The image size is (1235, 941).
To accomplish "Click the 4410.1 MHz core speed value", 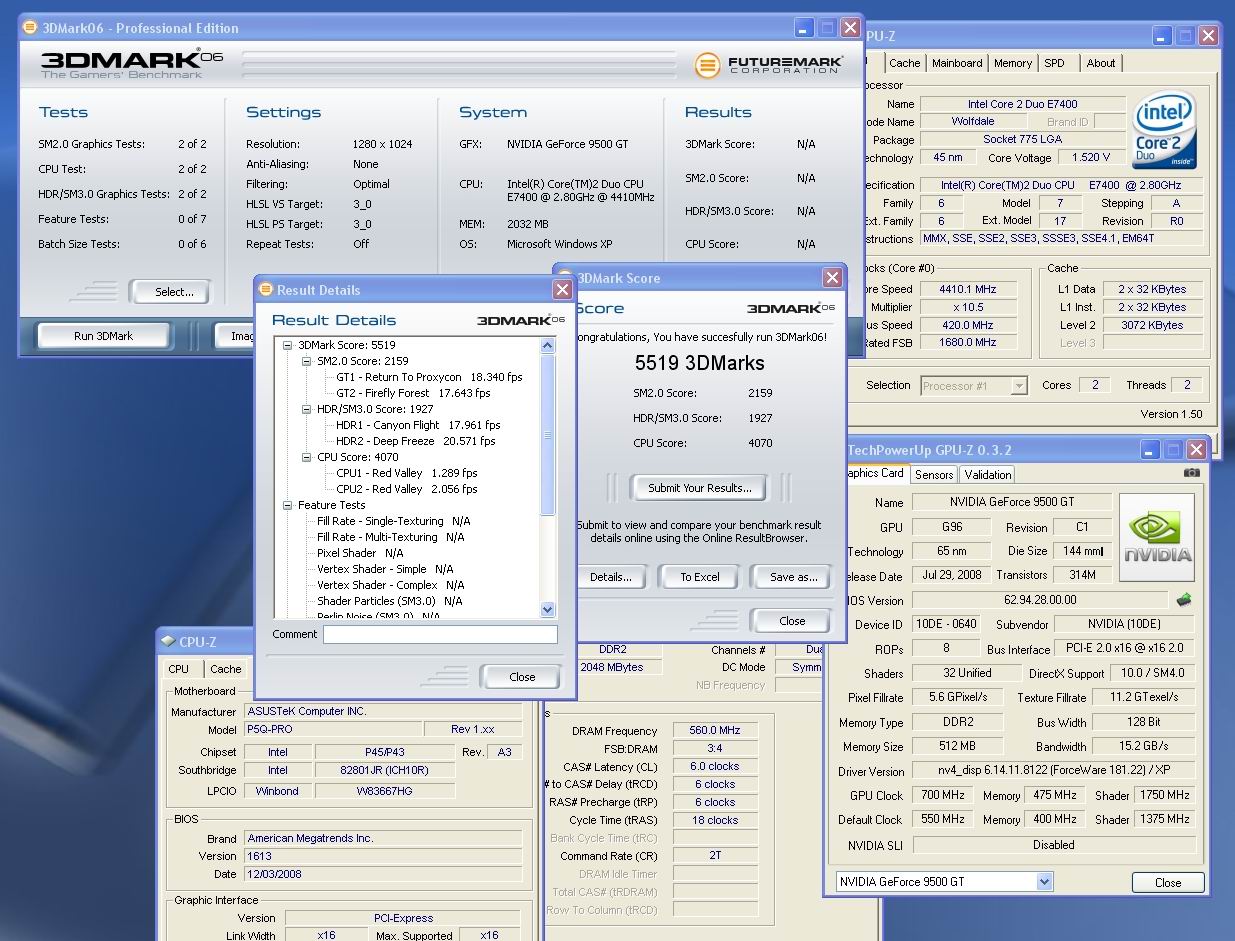I will pos(967,289).
